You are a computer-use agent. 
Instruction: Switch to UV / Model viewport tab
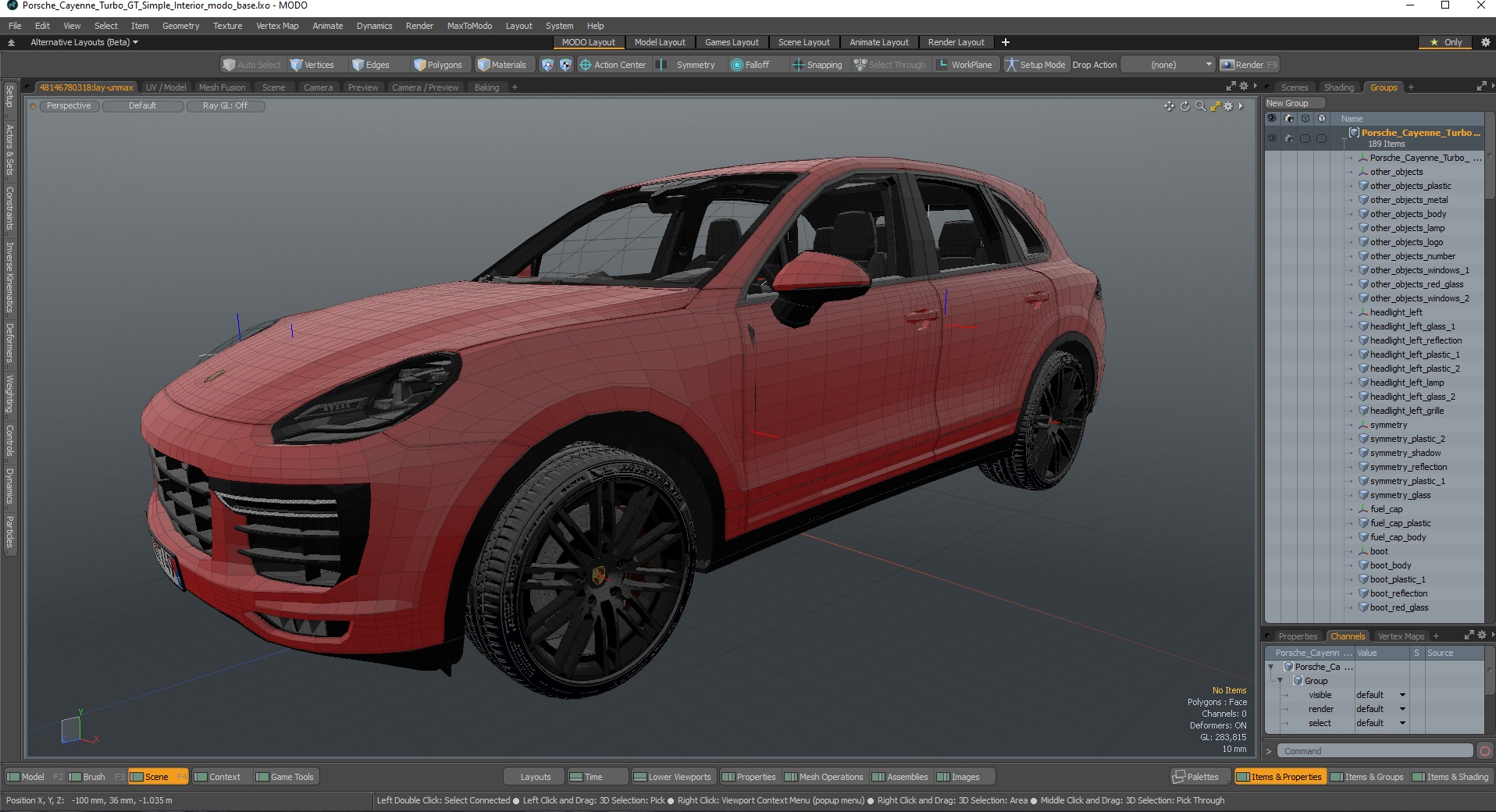click(x=166, y=87)
